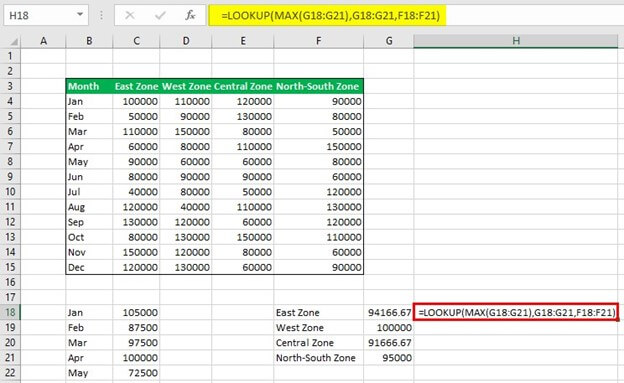Select value 72500 in row 22
624x383 pixels.
pos(136,373)
